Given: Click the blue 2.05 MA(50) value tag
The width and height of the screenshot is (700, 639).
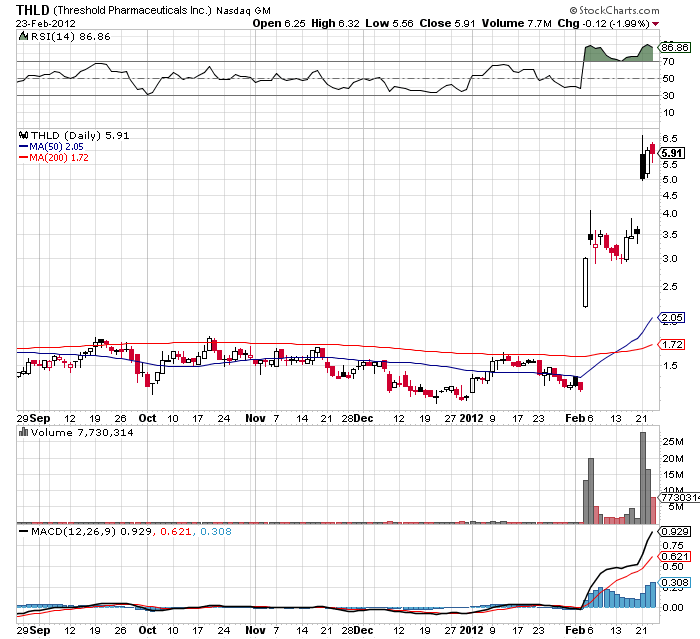Looking at the screenshot, I should (x=671, y=317).
